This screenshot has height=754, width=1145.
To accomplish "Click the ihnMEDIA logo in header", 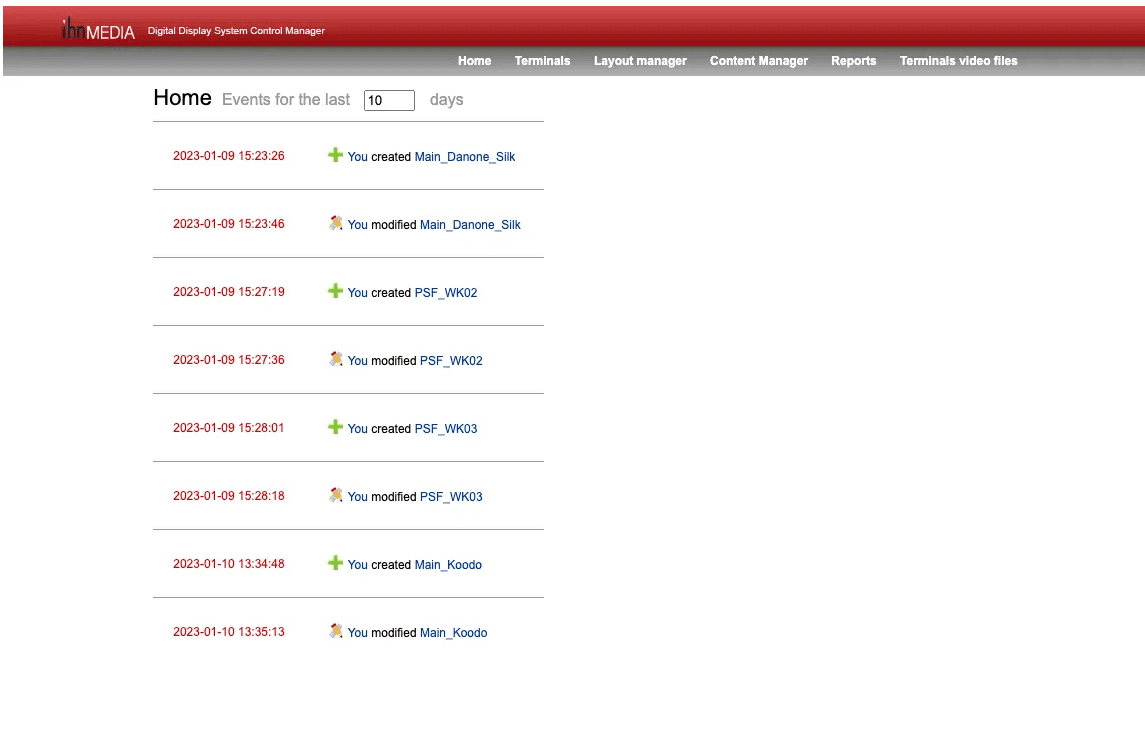I will tap(98, 31).
